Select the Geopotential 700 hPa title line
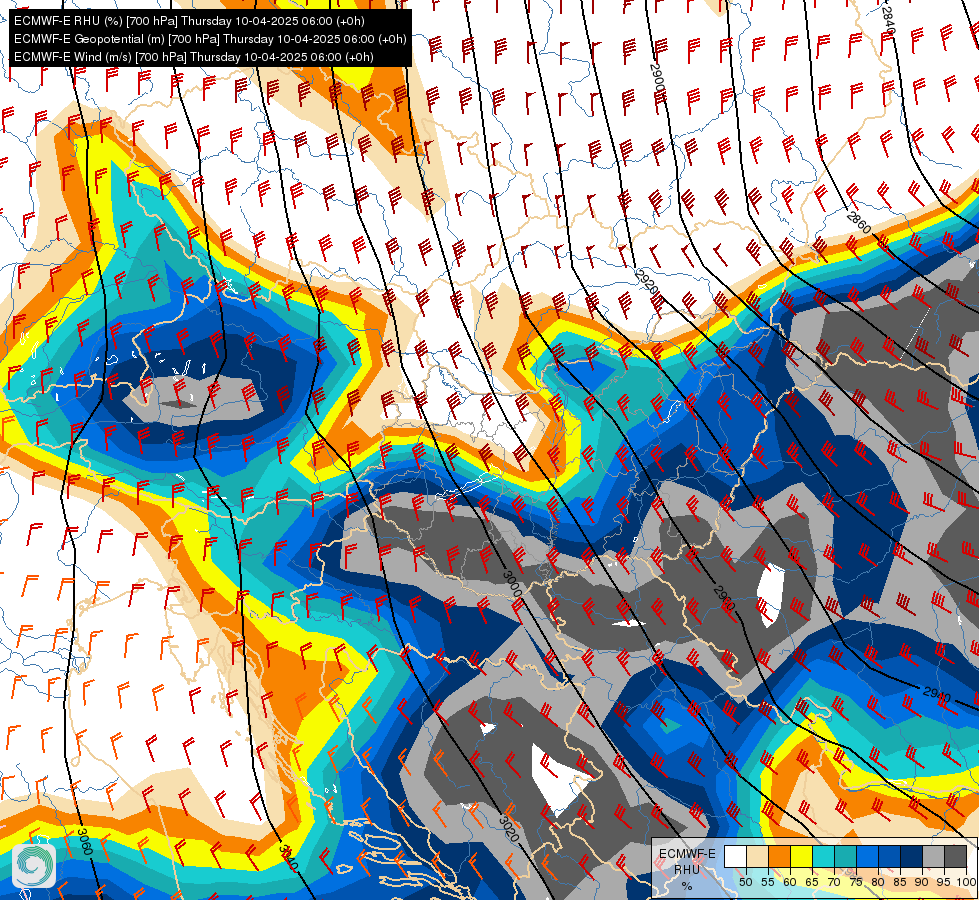The width and height of the screenshot is (979, 900). pyautogui.click(x=210, y=39)
